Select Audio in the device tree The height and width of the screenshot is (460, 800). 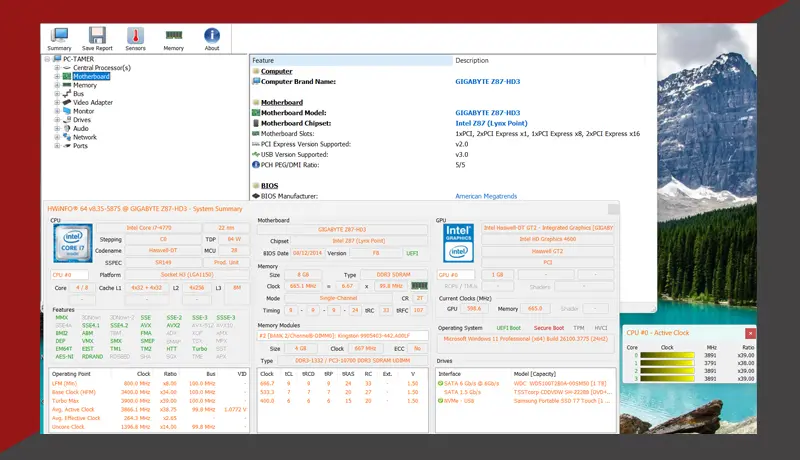click(81, 129)
